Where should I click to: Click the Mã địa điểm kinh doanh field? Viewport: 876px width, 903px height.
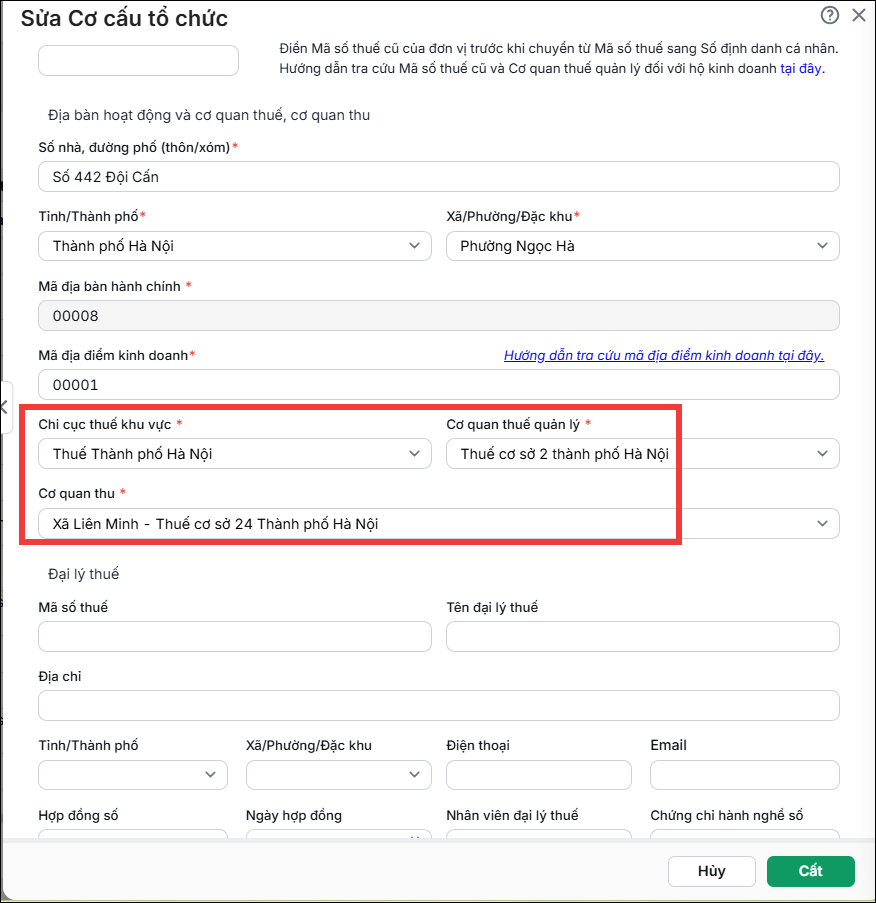[438, 385]
